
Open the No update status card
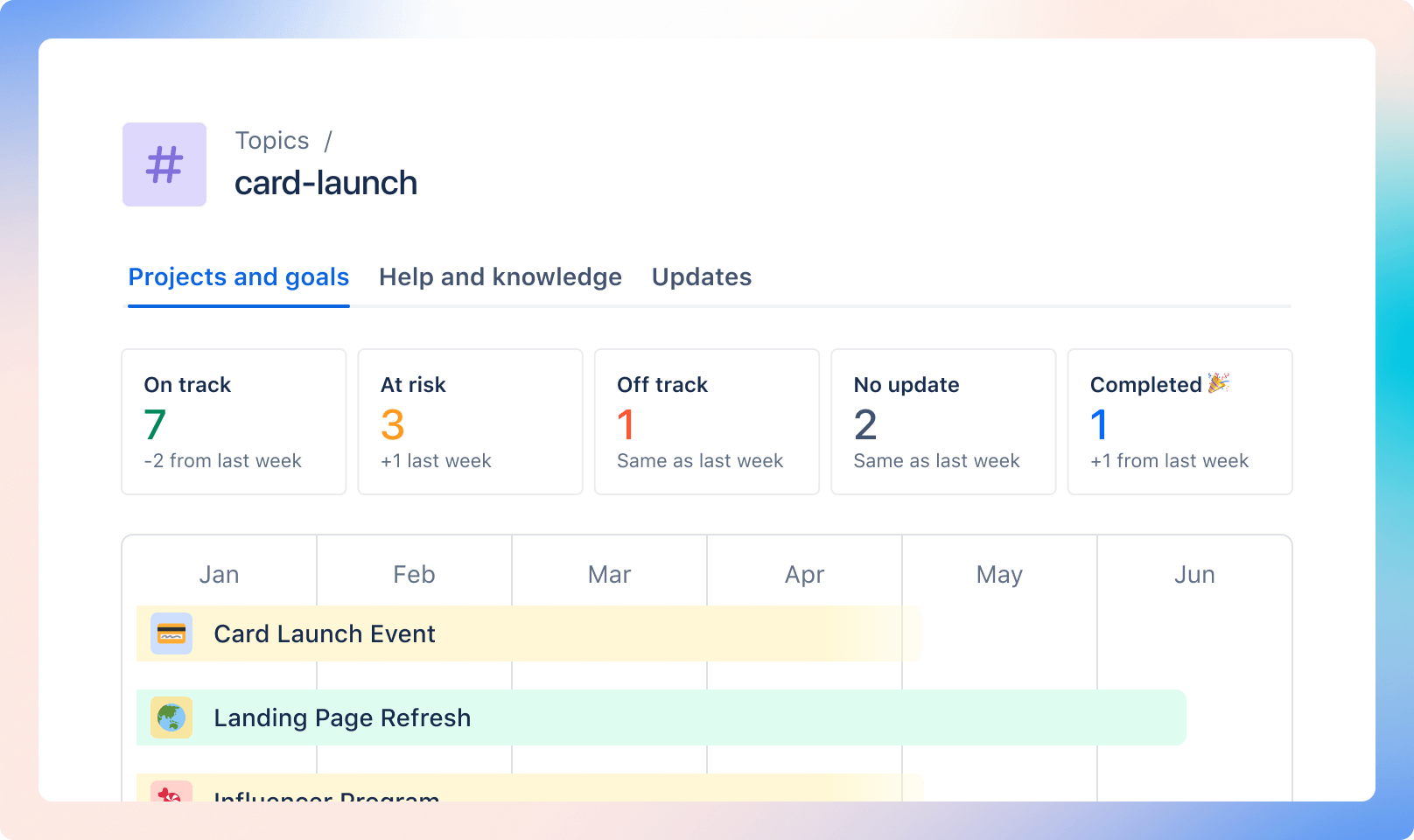943,422
